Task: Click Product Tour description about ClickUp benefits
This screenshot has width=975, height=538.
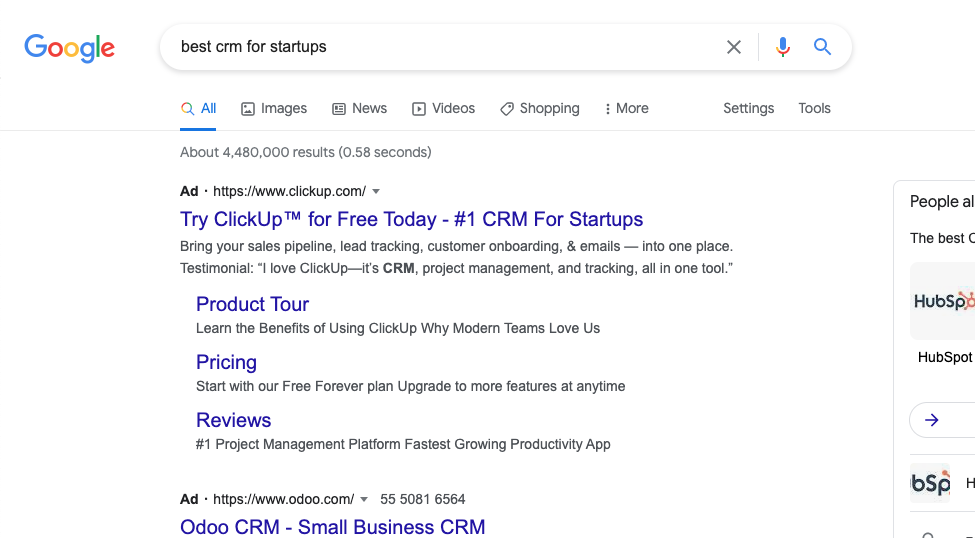Action: pos(398,328)
